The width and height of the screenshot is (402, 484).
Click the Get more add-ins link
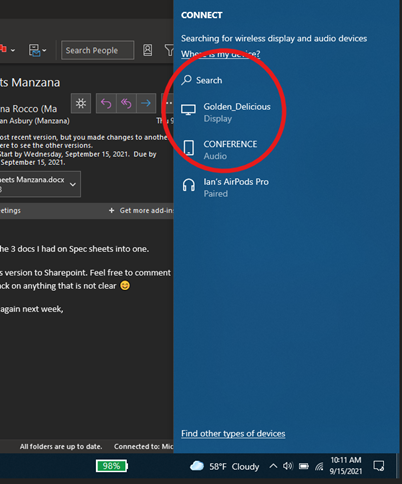click(x=141, y=210)
